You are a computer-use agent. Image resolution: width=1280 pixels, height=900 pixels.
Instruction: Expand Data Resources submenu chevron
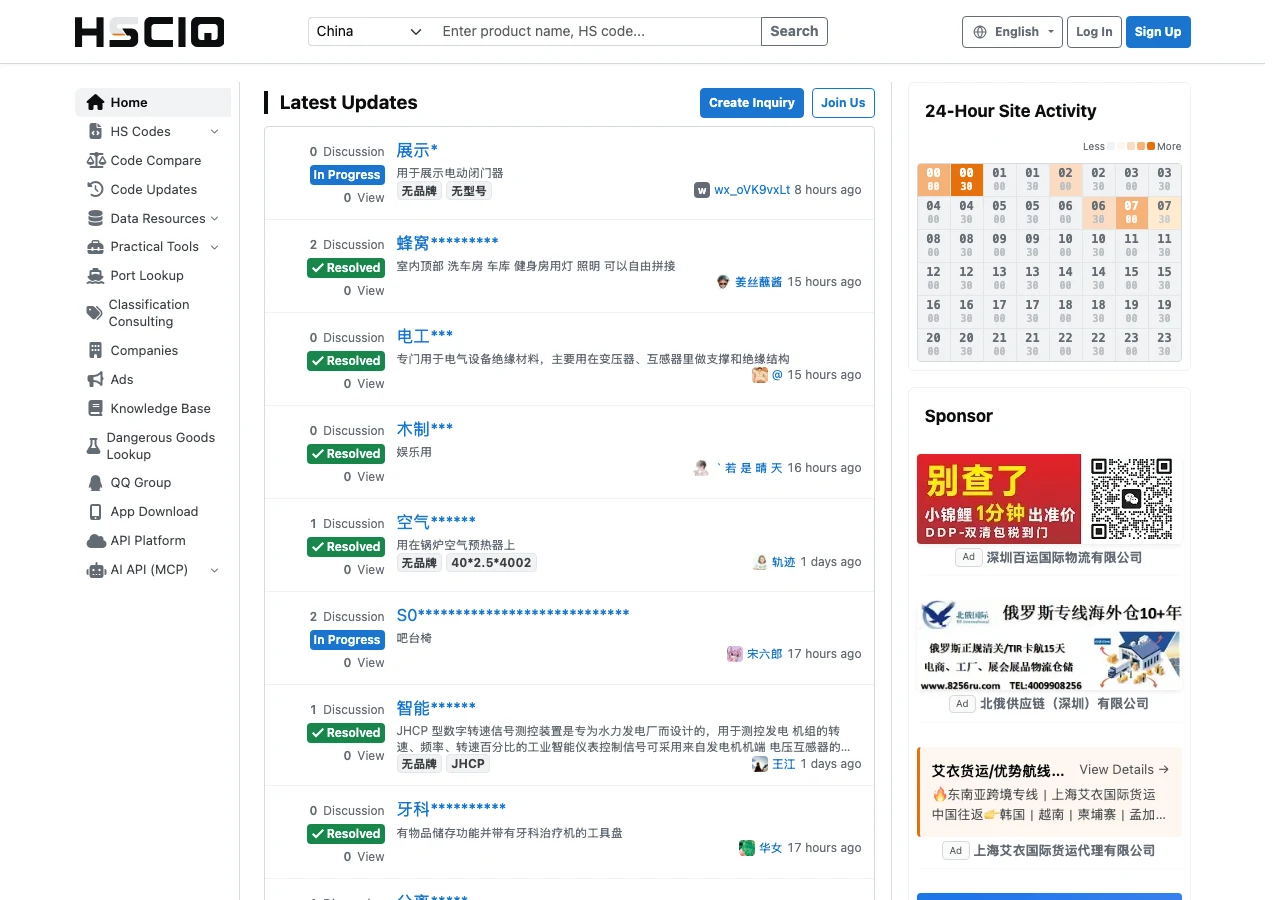(x=214, y=218)
